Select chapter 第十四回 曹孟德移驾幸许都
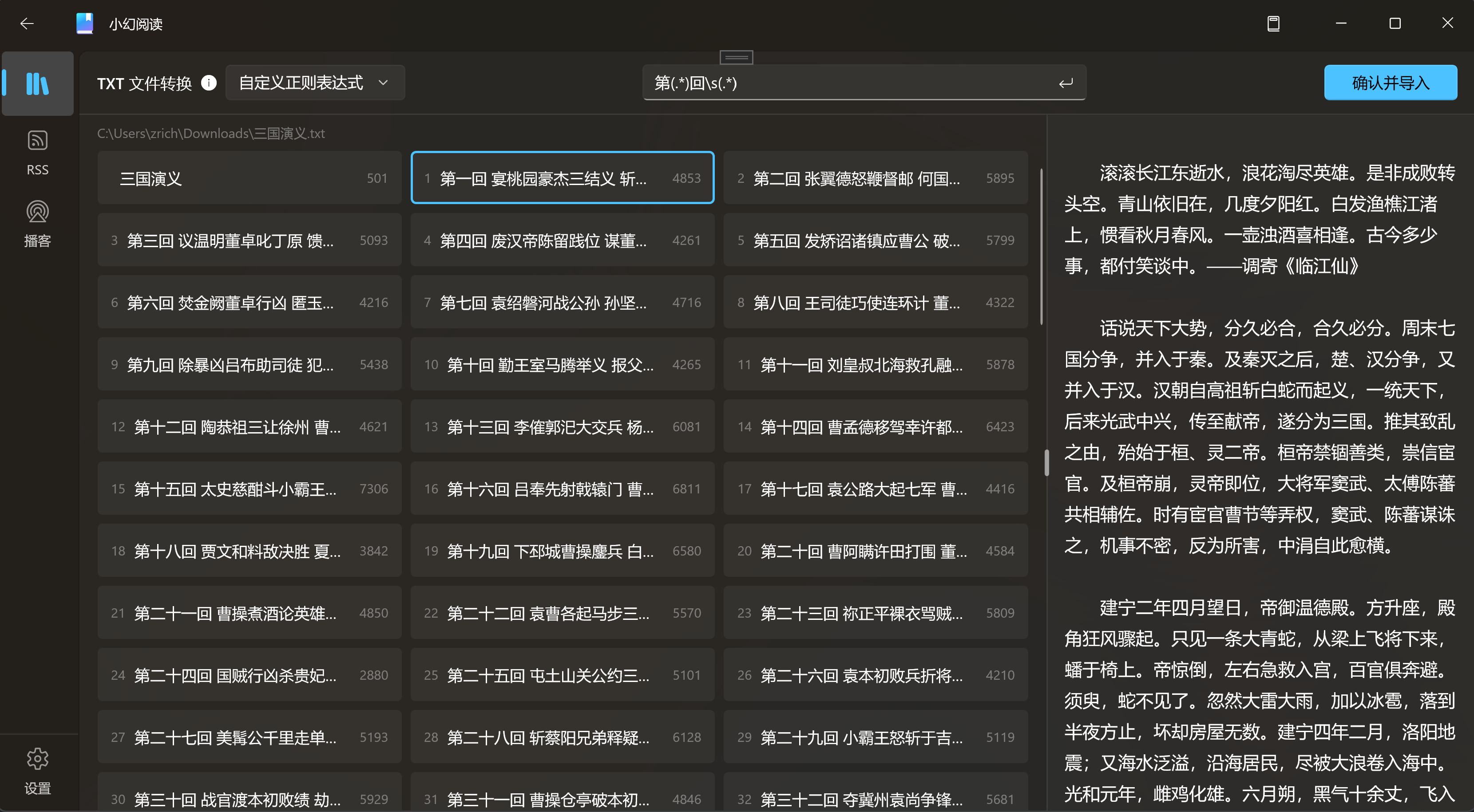Viewport: 1474px width, 812px height. pos(876,426)
